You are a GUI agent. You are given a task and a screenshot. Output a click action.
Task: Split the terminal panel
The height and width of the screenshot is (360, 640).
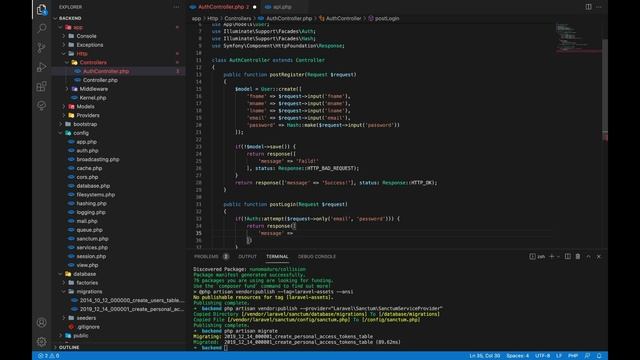(x=568, y=256)
